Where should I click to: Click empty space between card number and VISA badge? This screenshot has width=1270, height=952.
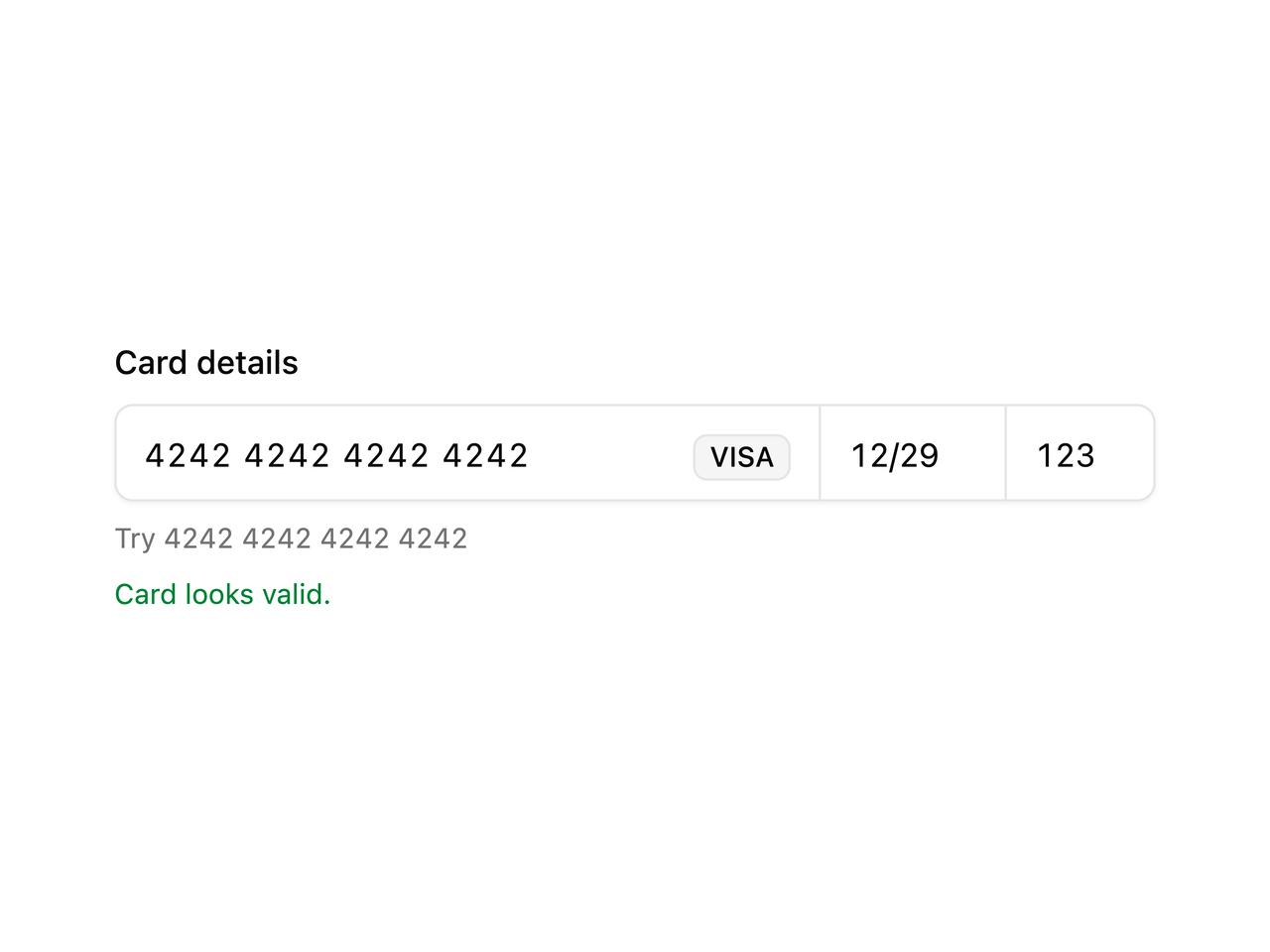coord(610,455)
